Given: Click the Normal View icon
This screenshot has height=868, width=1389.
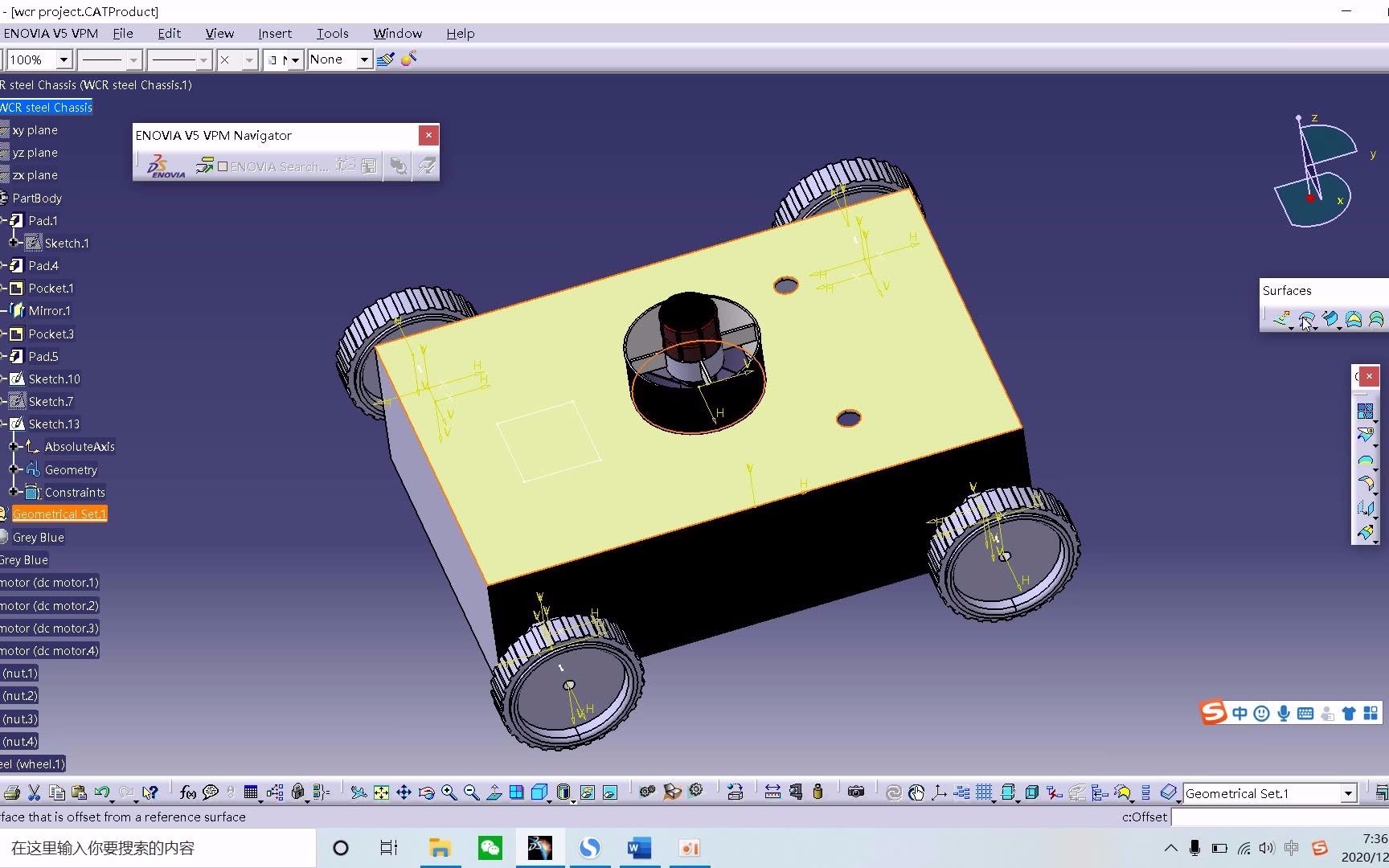Looking at the screenshot, I should [494, 792].
